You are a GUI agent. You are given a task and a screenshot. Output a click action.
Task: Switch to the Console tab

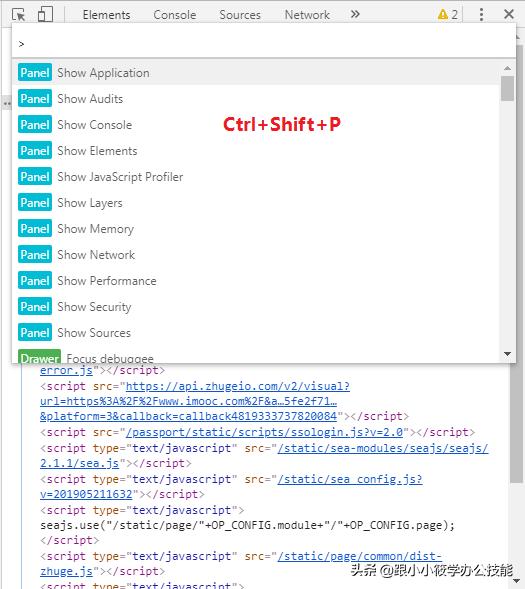pos(175,15)
